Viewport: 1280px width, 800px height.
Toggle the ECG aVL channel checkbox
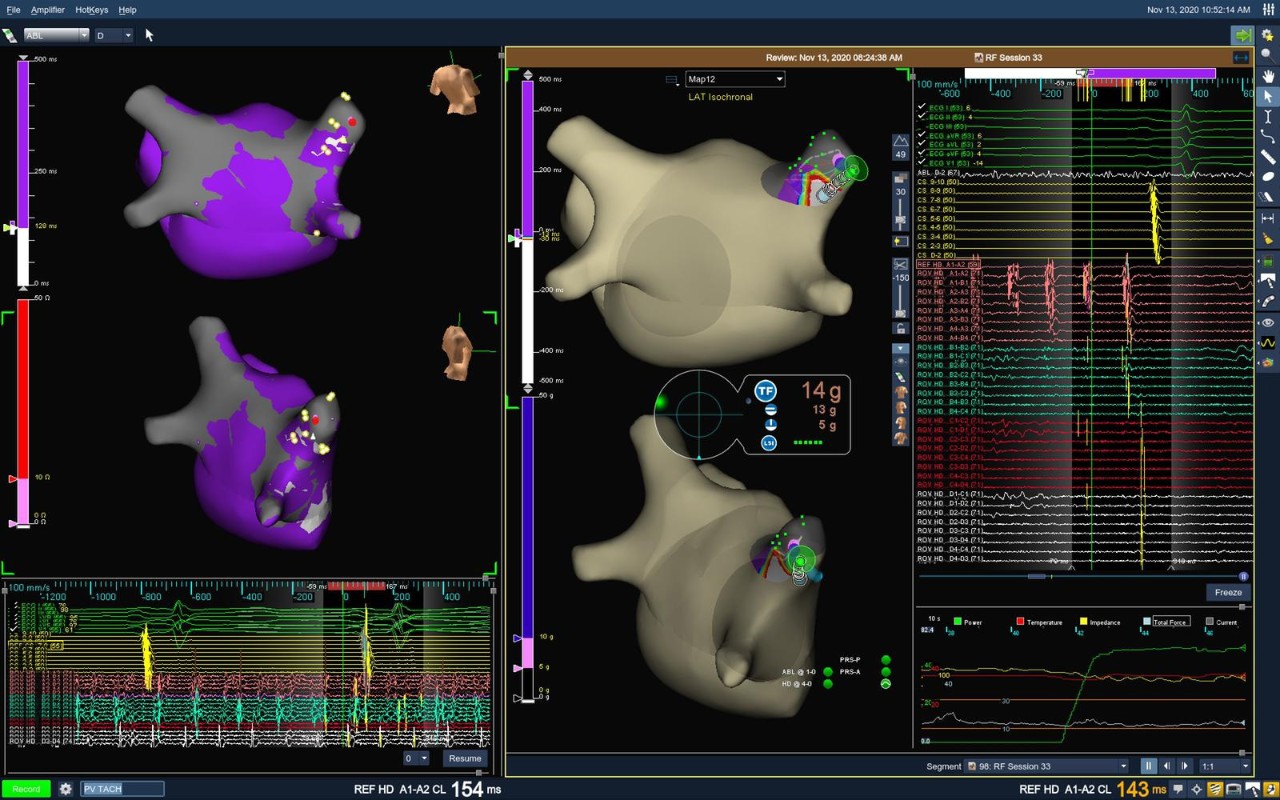pos(922,145)
